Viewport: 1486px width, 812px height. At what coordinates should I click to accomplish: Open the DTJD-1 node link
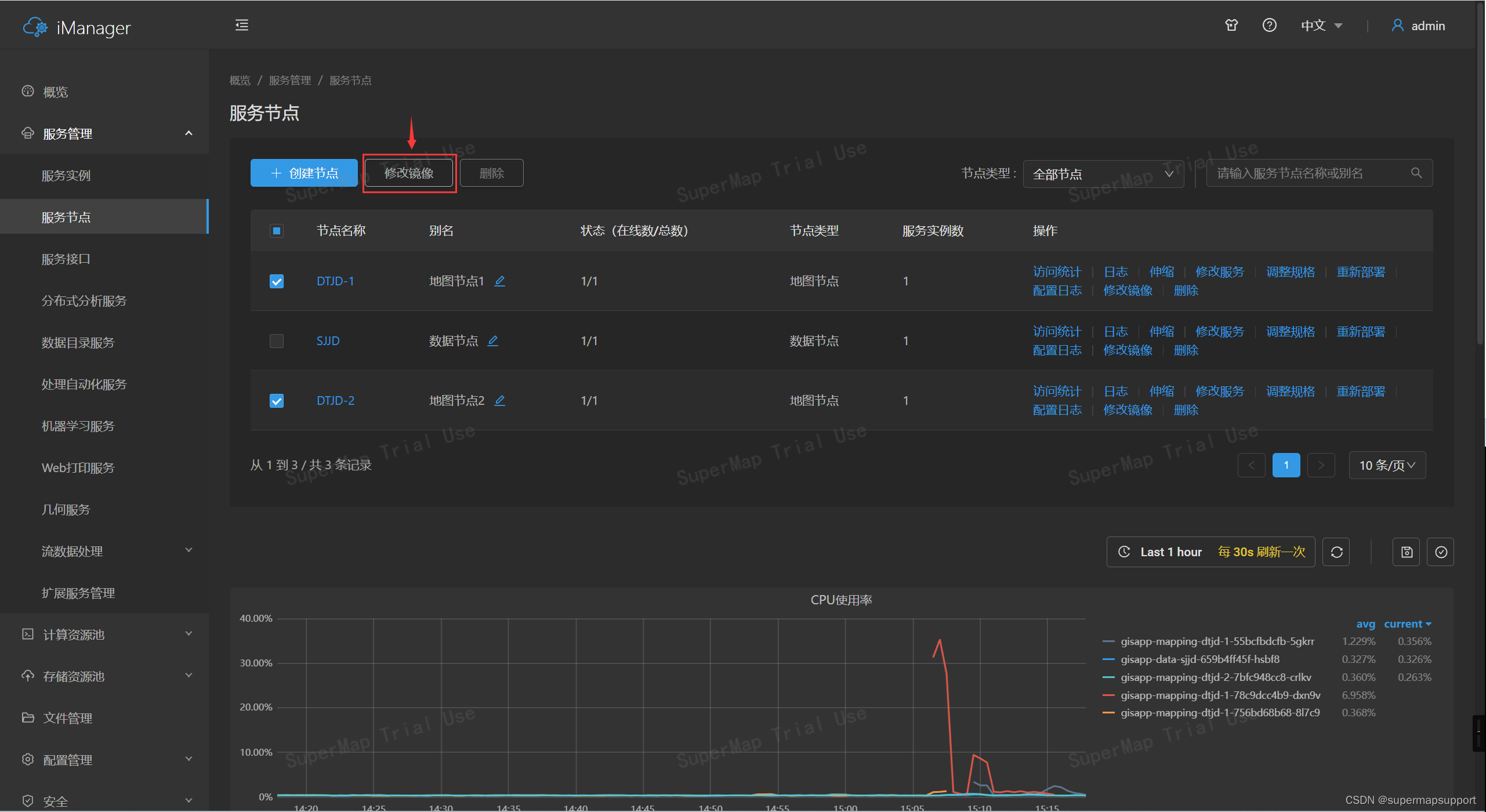(x=335, y=281)
